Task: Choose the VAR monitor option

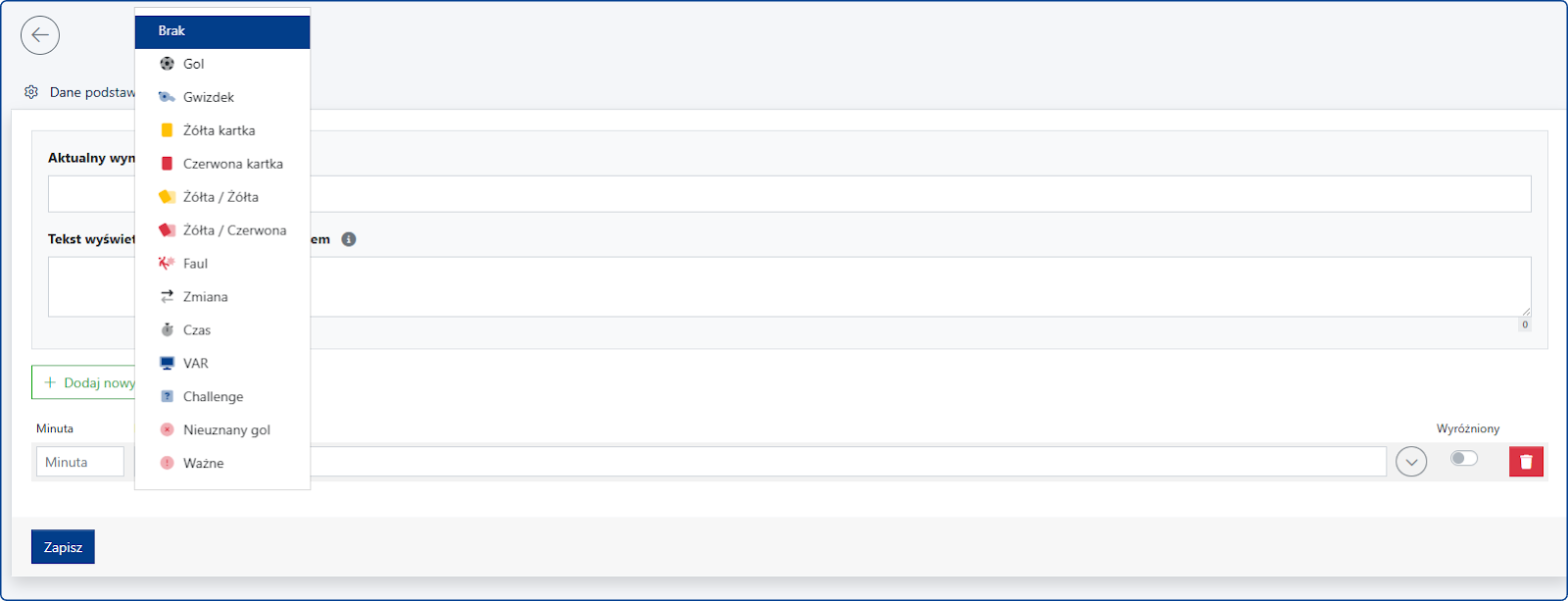Action: [x=195, y=364]
